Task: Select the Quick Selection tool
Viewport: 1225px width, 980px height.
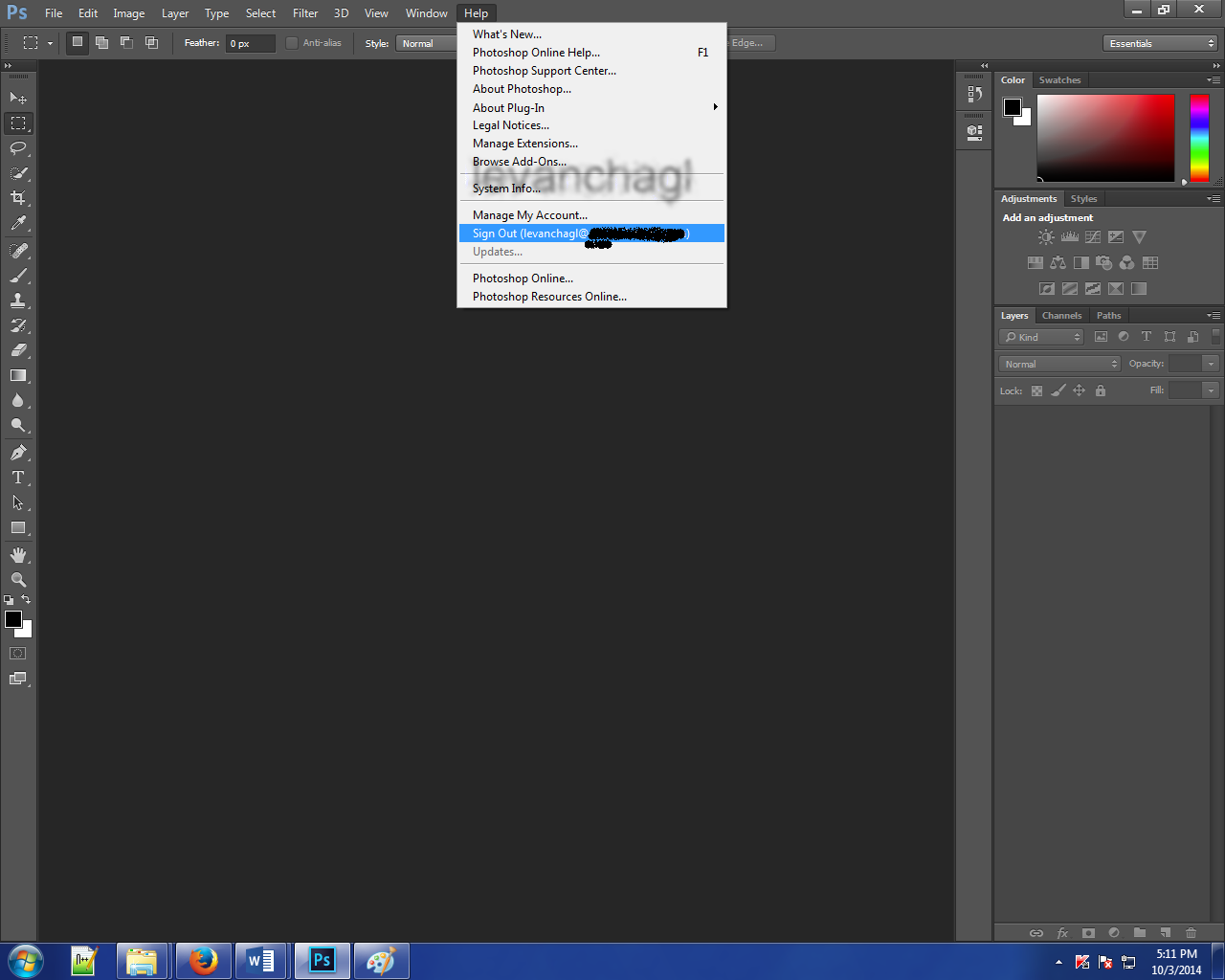Action: [18, 173]
